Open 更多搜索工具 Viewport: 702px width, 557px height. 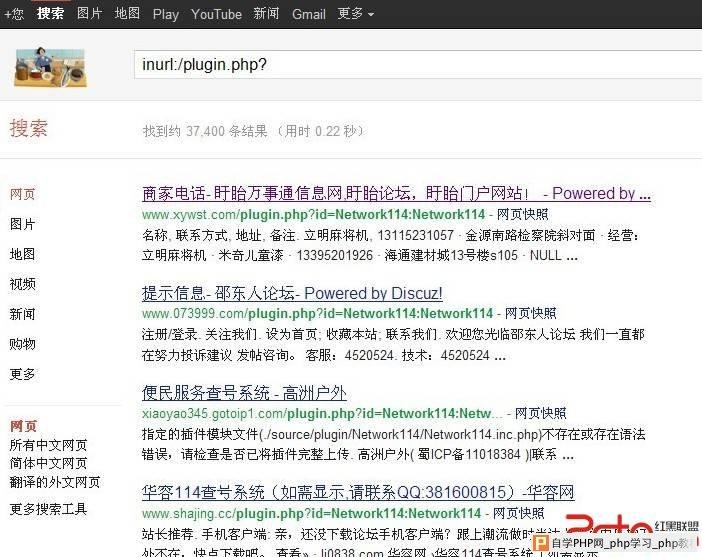coord(48,509)
